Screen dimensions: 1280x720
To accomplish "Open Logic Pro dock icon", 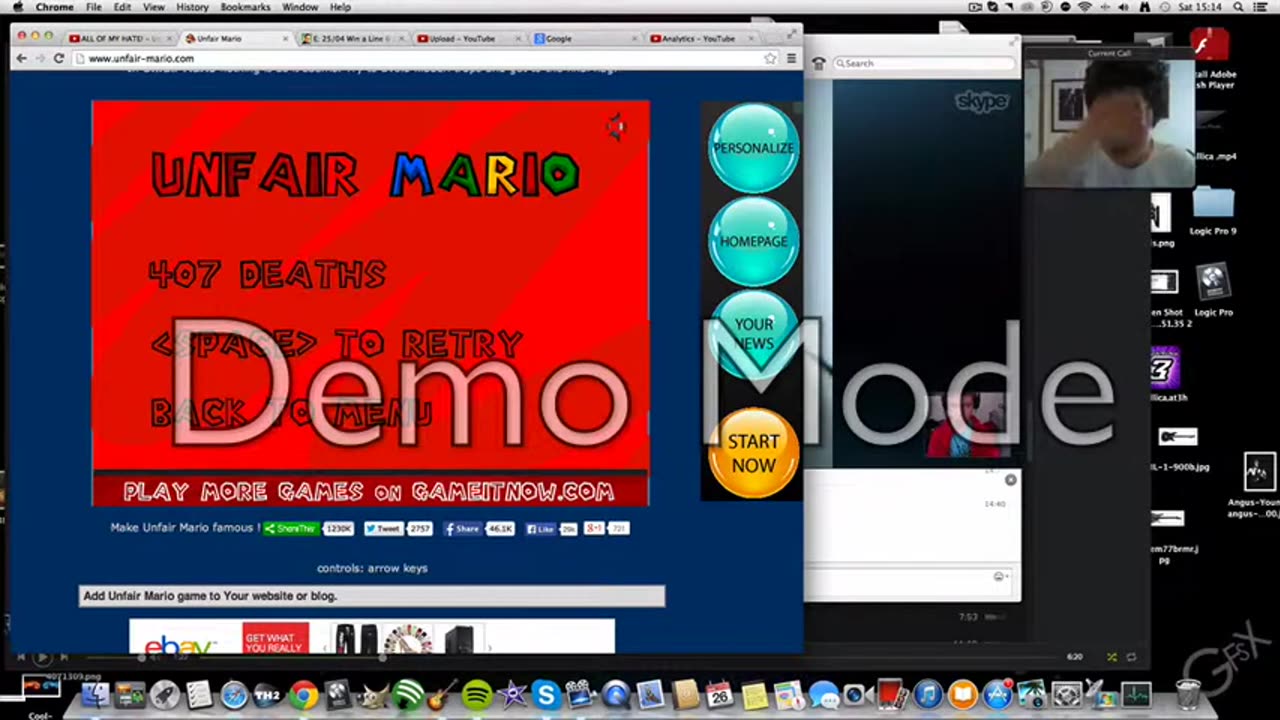I will click(339, 694).
